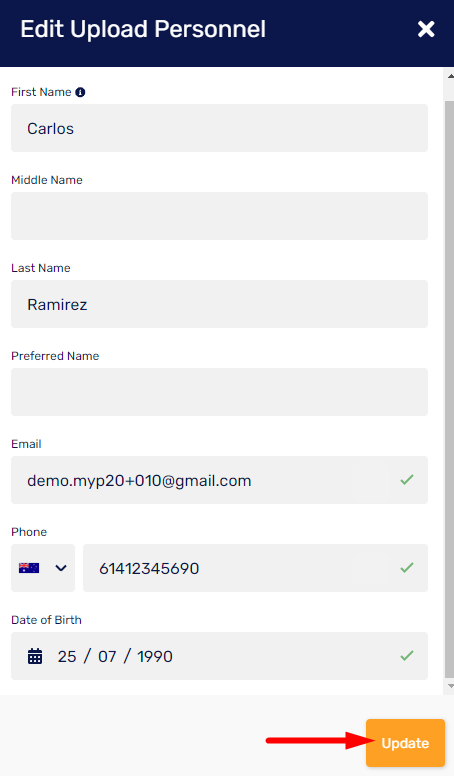Click the empty Middle Name field
454x776 pixels.
click(219, 216)
